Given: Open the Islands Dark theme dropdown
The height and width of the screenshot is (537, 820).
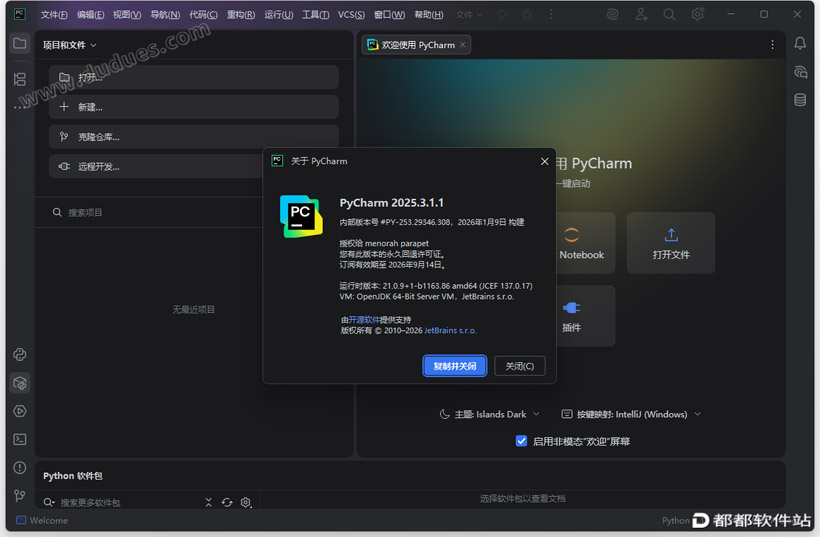Looking at the screenshot, I should click(x=489, y=414).
